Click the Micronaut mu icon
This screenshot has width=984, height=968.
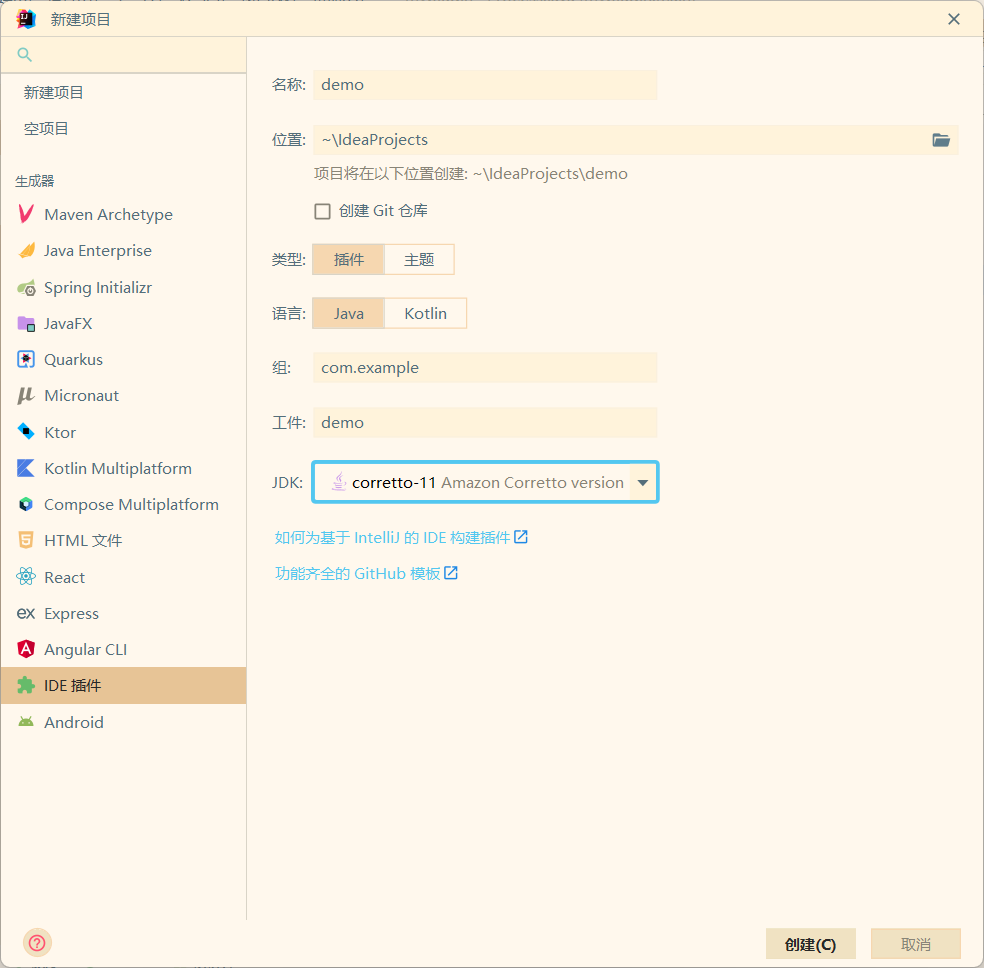tap(26, 396)
